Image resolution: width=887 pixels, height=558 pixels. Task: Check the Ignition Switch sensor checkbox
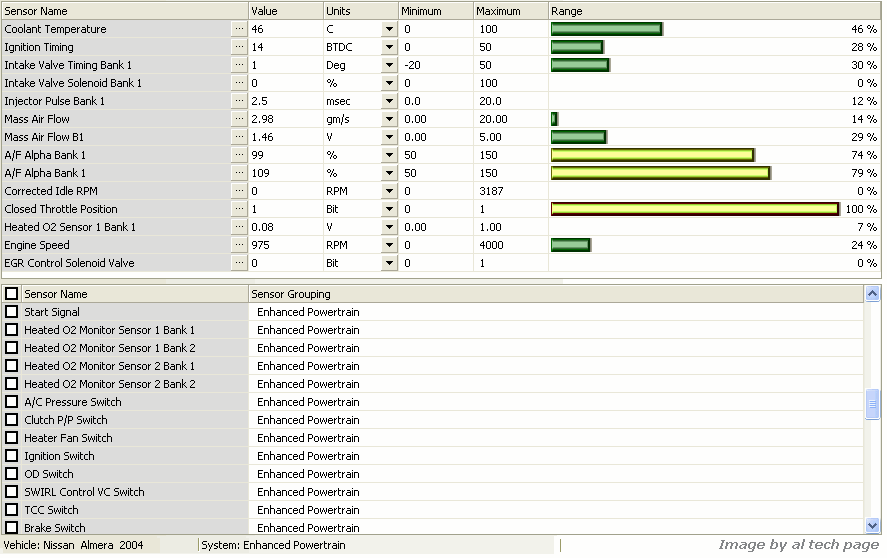pos(12,456)
